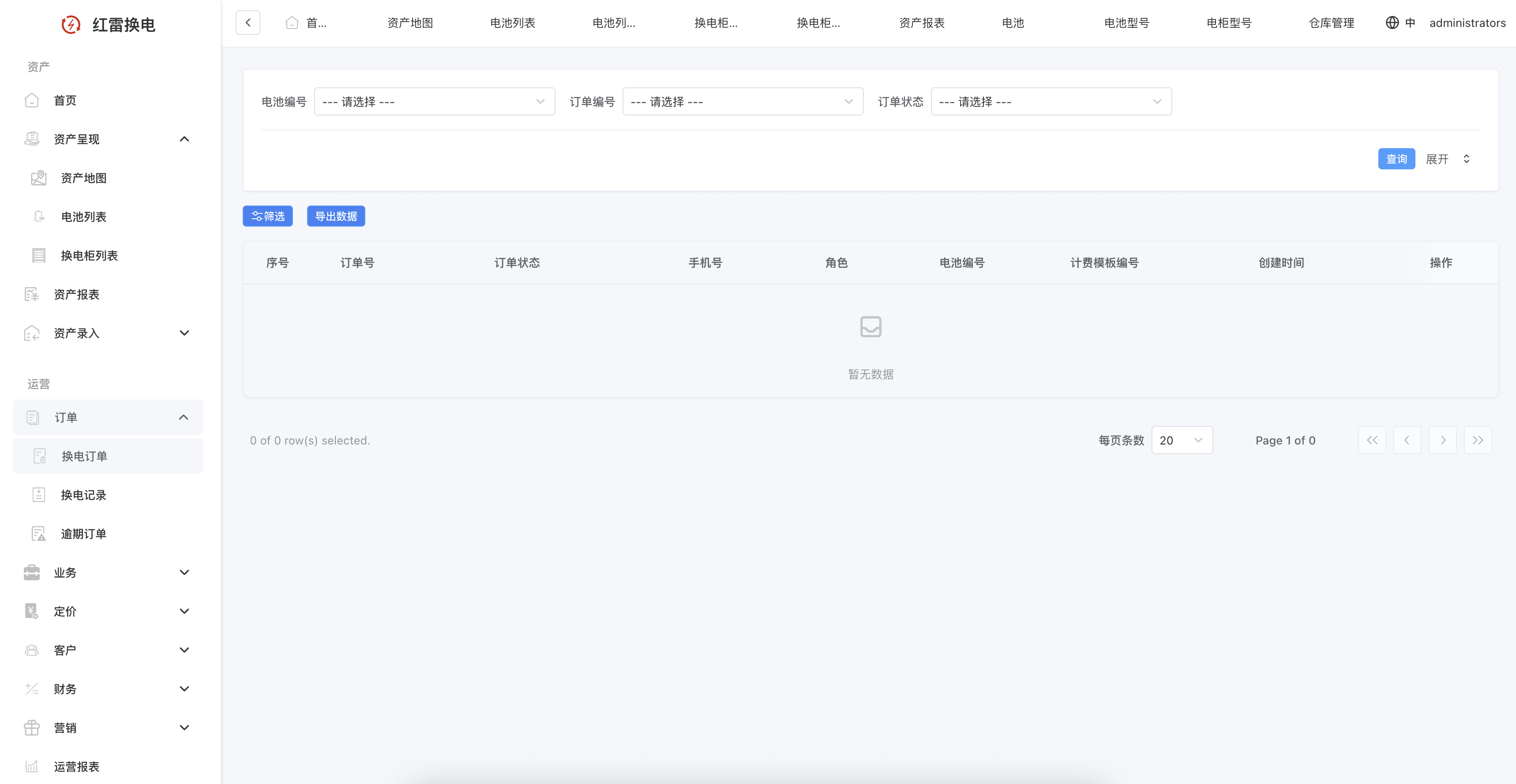Click the 逾期订单 overdue warning icon
The image size is (1516, 784).
39,534
